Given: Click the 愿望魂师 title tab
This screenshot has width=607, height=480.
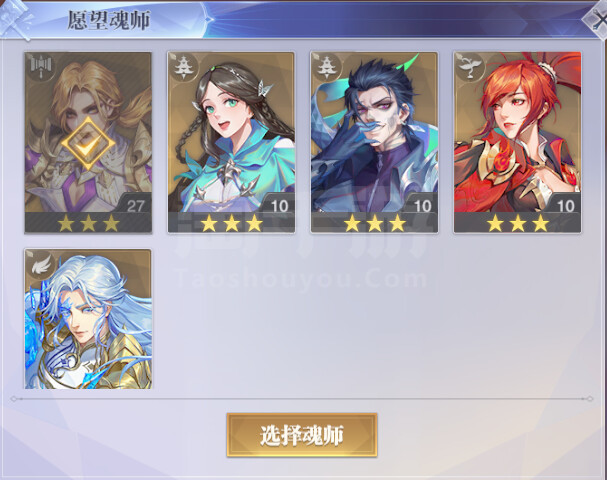Looking at the screenshot, I should 108,20.
